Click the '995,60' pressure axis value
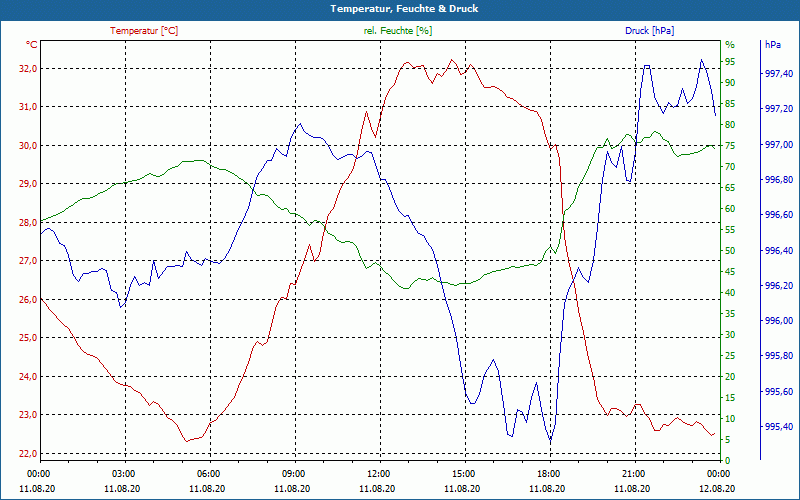The width and height of the screenshot is (800, 500). (x=779, y=392)
